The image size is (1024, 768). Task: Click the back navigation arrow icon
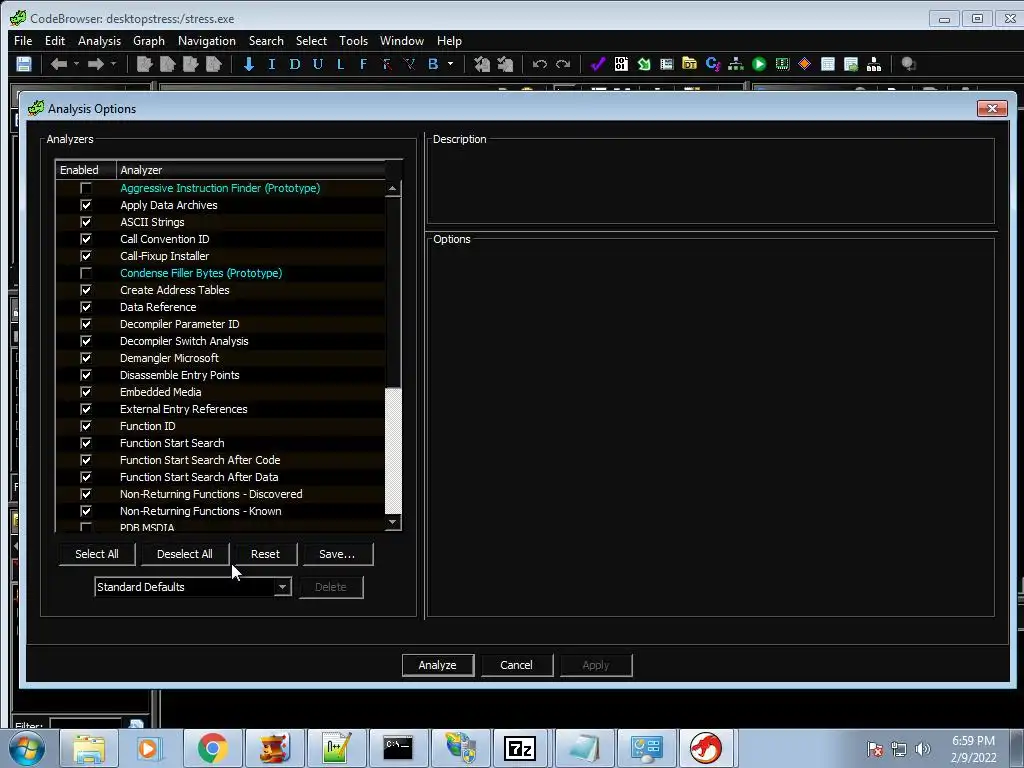59,64
